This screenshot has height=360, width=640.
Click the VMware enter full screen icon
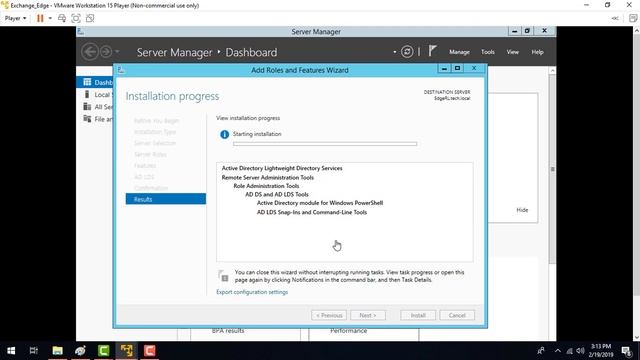point(76,18)
